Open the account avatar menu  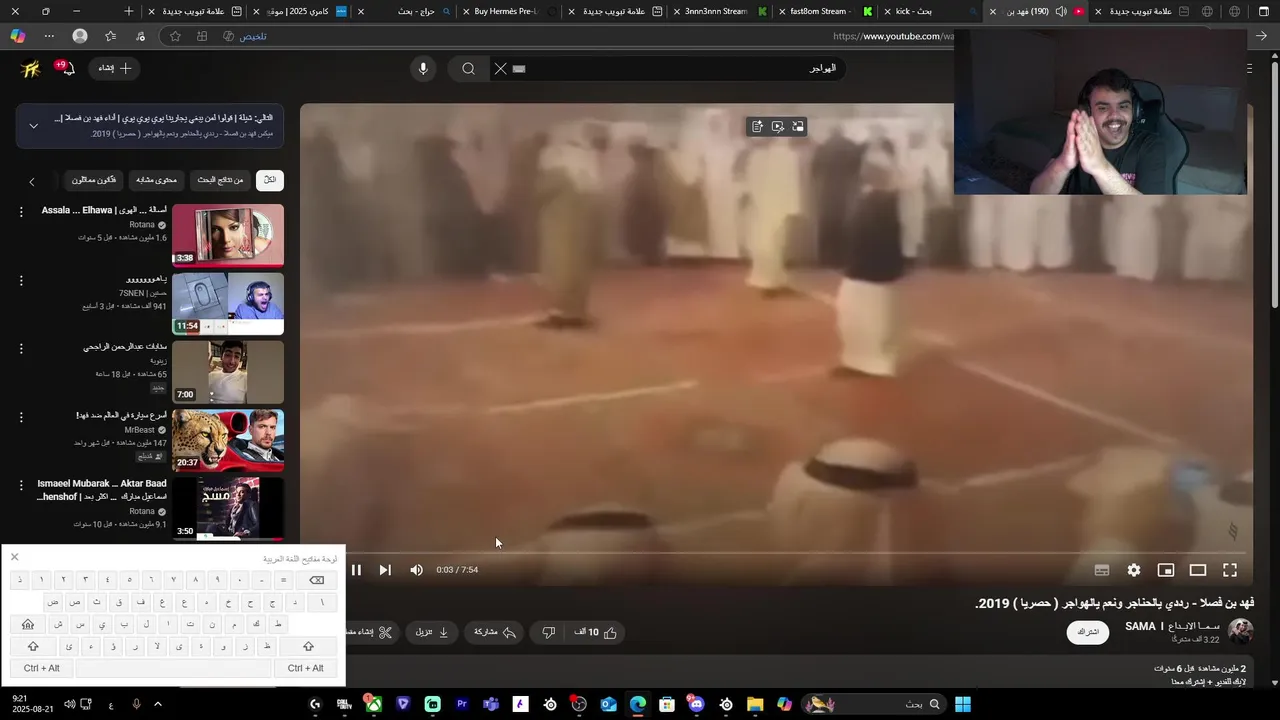[31, 68]
